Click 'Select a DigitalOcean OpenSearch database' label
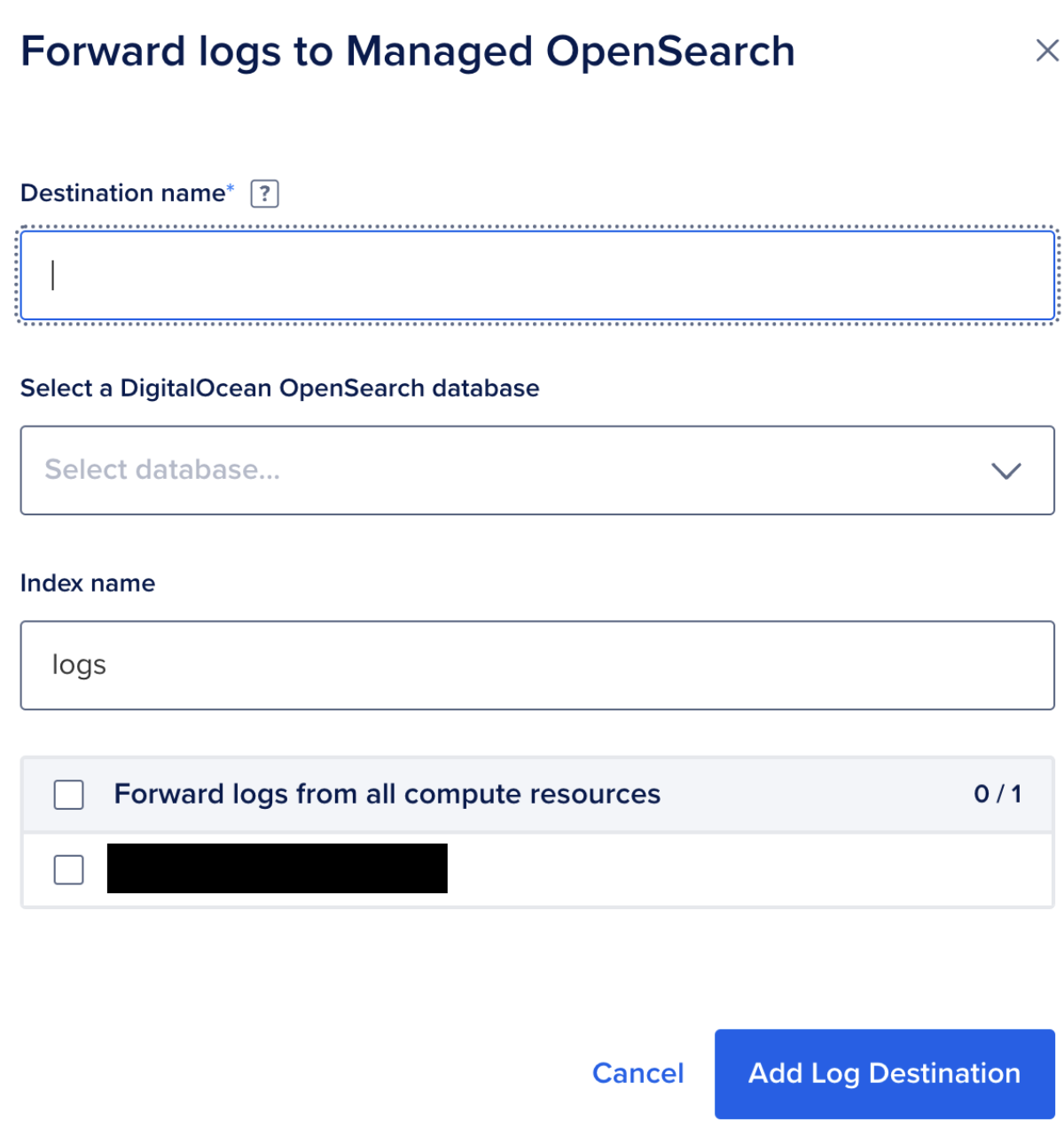 pos(280,388)
